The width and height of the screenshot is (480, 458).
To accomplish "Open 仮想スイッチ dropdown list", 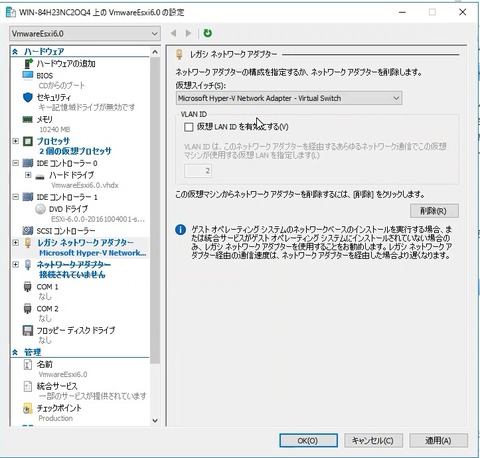I will pos(289,98).
